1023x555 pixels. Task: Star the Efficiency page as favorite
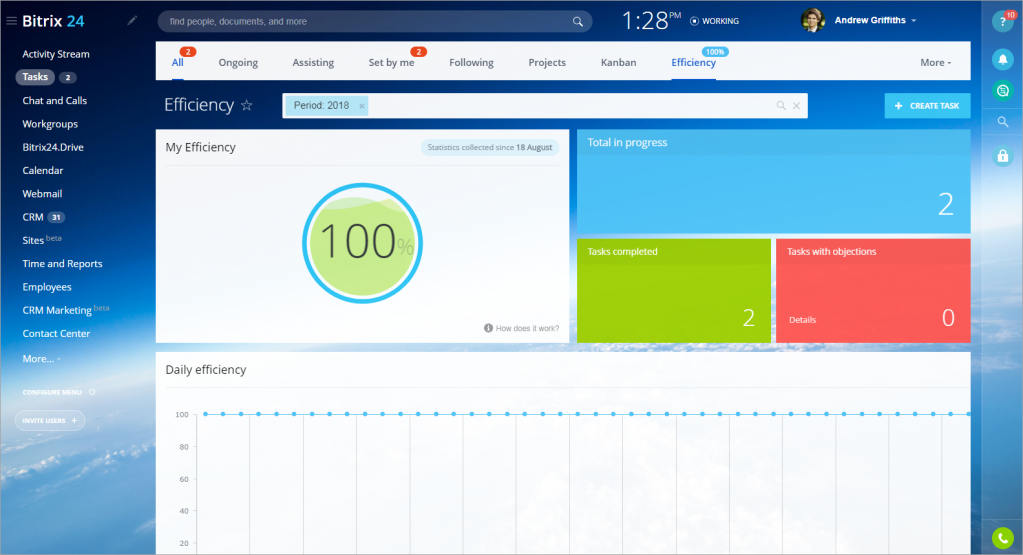tap(247, 106)
